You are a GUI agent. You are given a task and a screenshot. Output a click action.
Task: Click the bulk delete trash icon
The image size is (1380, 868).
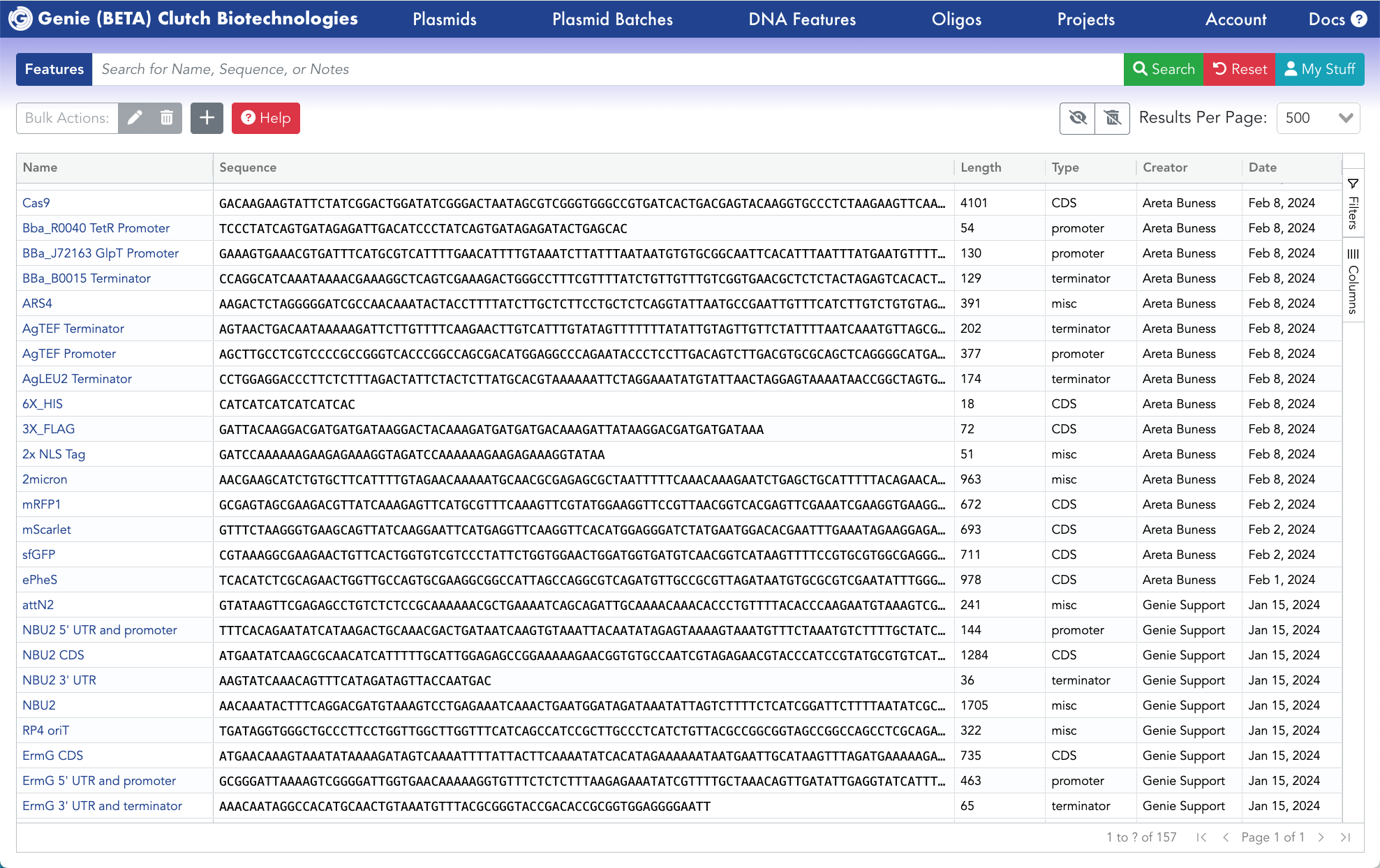point(166,118)
